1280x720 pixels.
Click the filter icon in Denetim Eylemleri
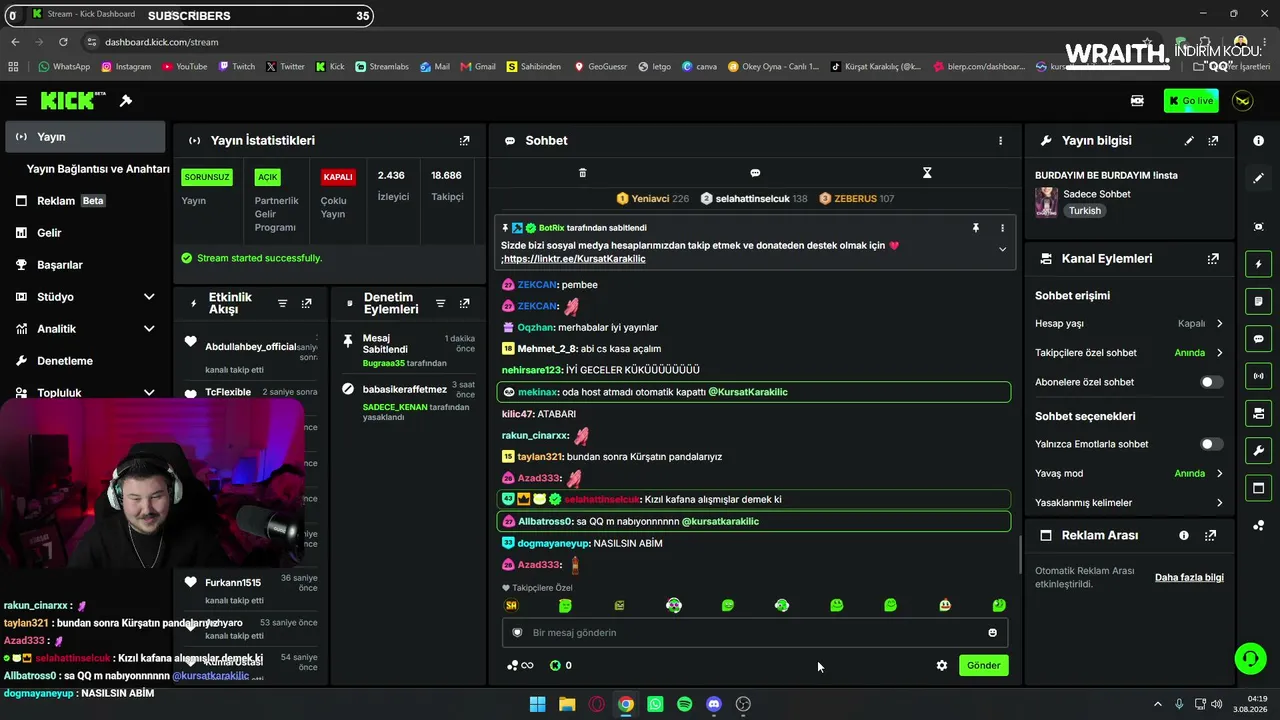pos(440,304)
